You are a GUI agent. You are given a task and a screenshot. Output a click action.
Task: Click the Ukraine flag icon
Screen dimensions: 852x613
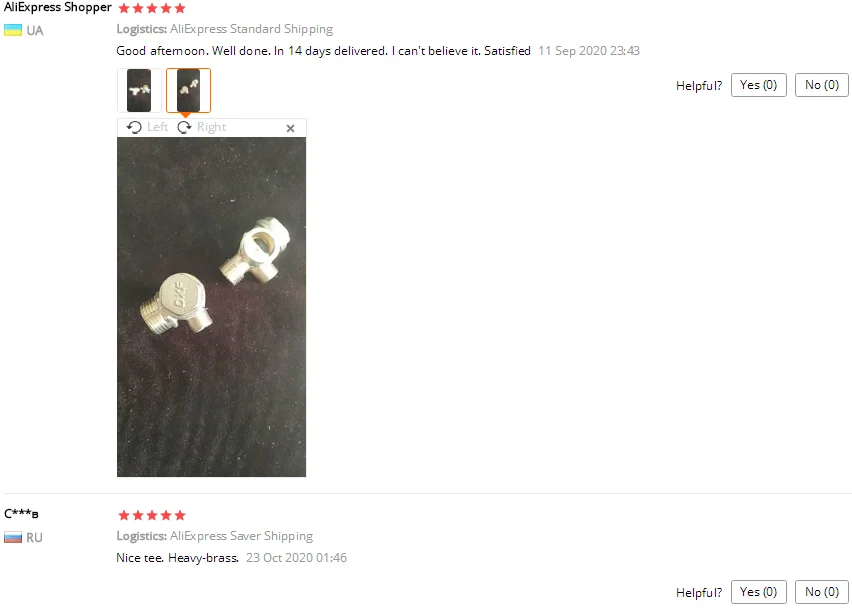coord(13,30)
